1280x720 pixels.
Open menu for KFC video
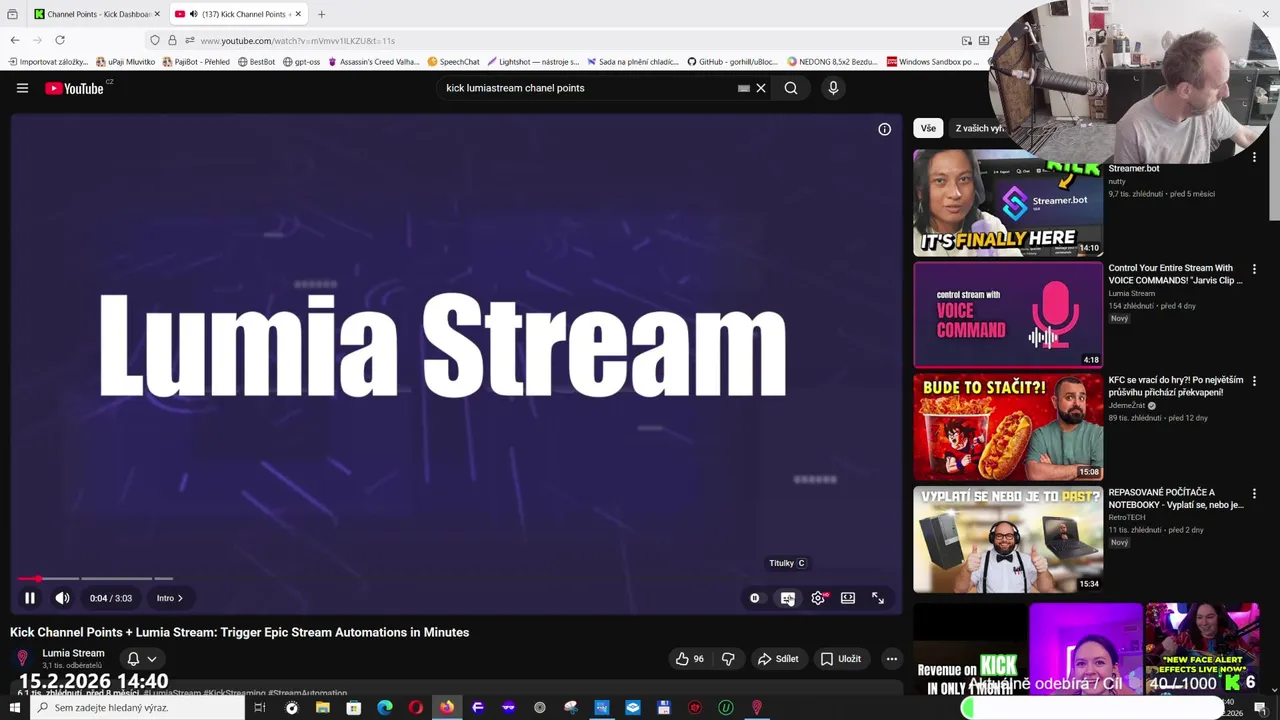pos(1254,381)
